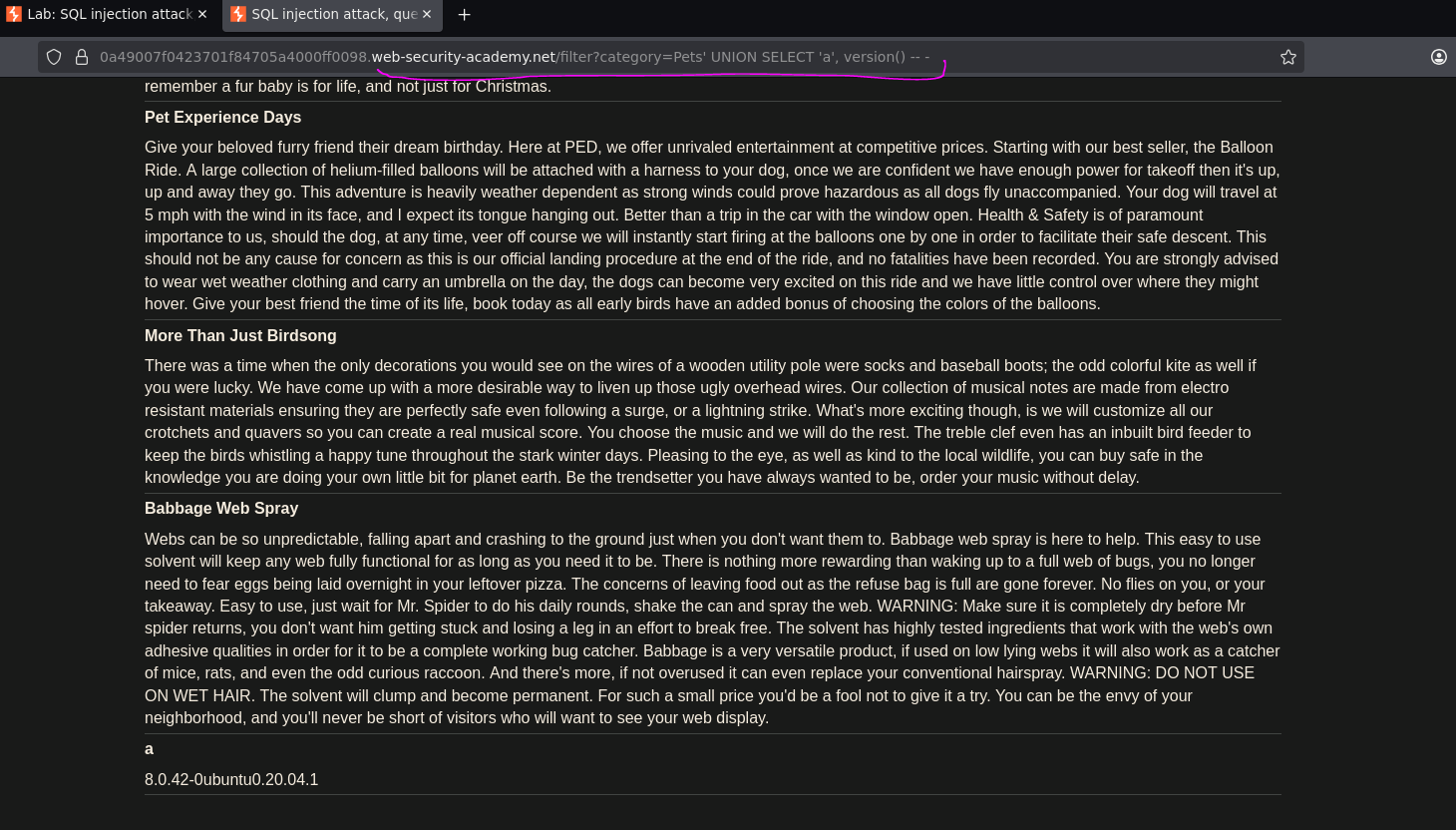This screenshot has width=1456, height=830.
Task: Bookmark this page with the star icon
Action: coord(1288,57)
